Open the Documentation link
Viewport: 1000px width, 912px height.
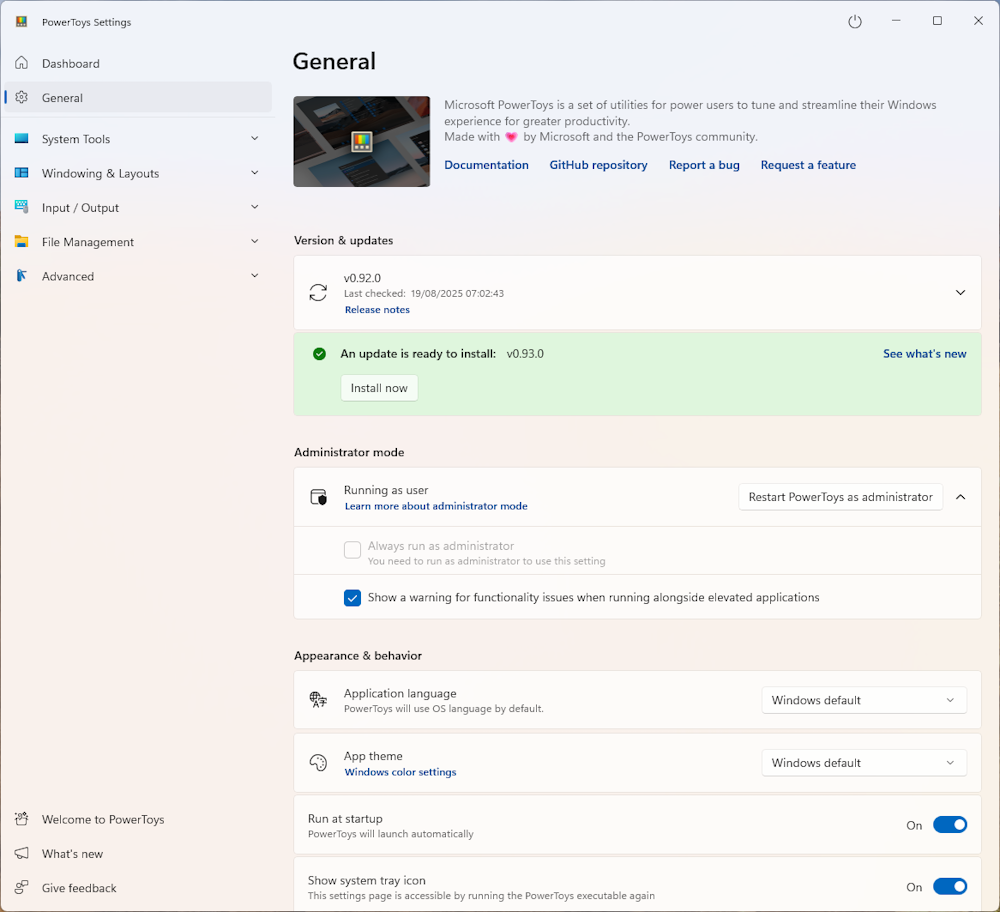point(487,165)
